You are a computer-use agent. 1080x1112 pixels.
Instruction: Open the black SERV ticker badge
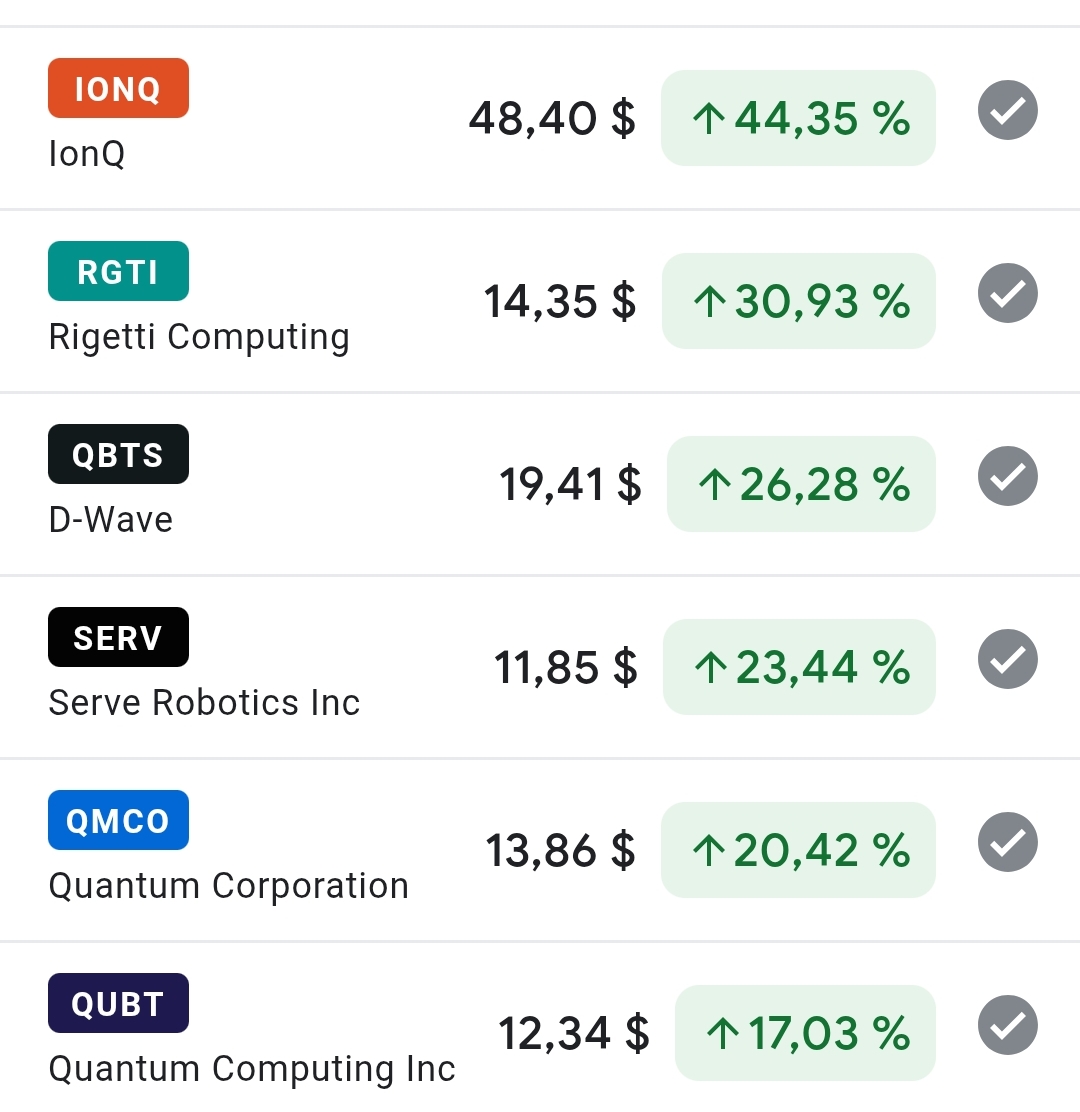118,637
